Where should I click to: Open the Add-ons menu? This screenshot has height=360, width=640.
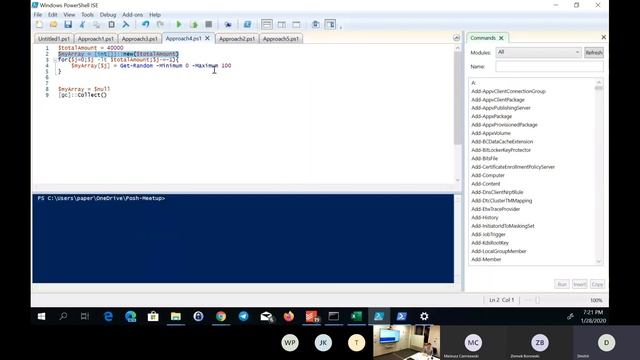point(133,15)
